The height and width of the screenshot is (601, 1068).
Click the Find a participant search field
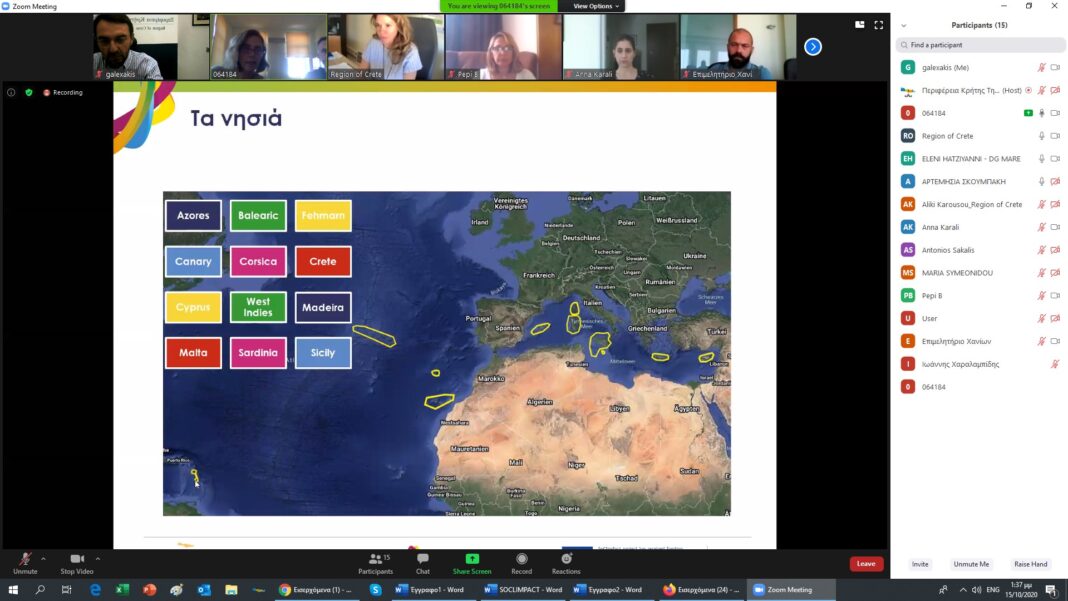click(980, 45)
